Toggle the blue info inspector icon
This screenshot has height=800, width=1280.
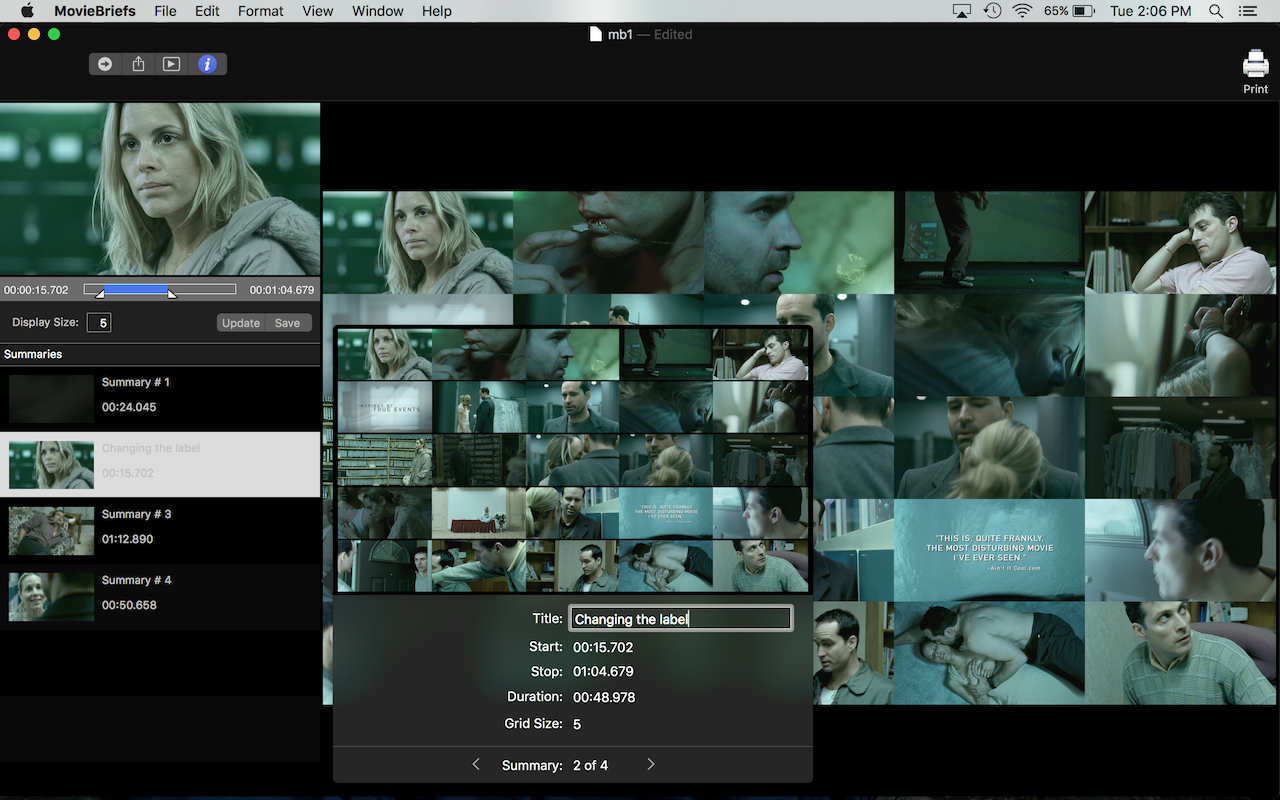tap(207, 64)
